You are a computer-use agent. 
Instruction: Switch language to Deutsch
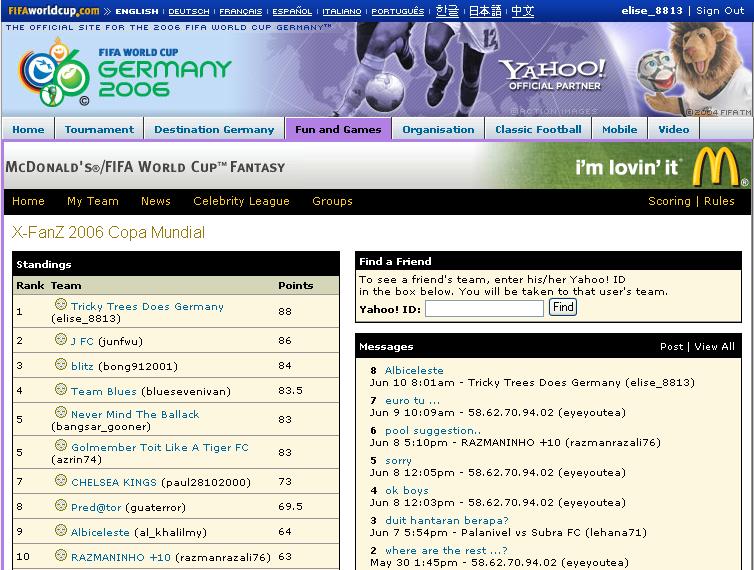[189, 11]
